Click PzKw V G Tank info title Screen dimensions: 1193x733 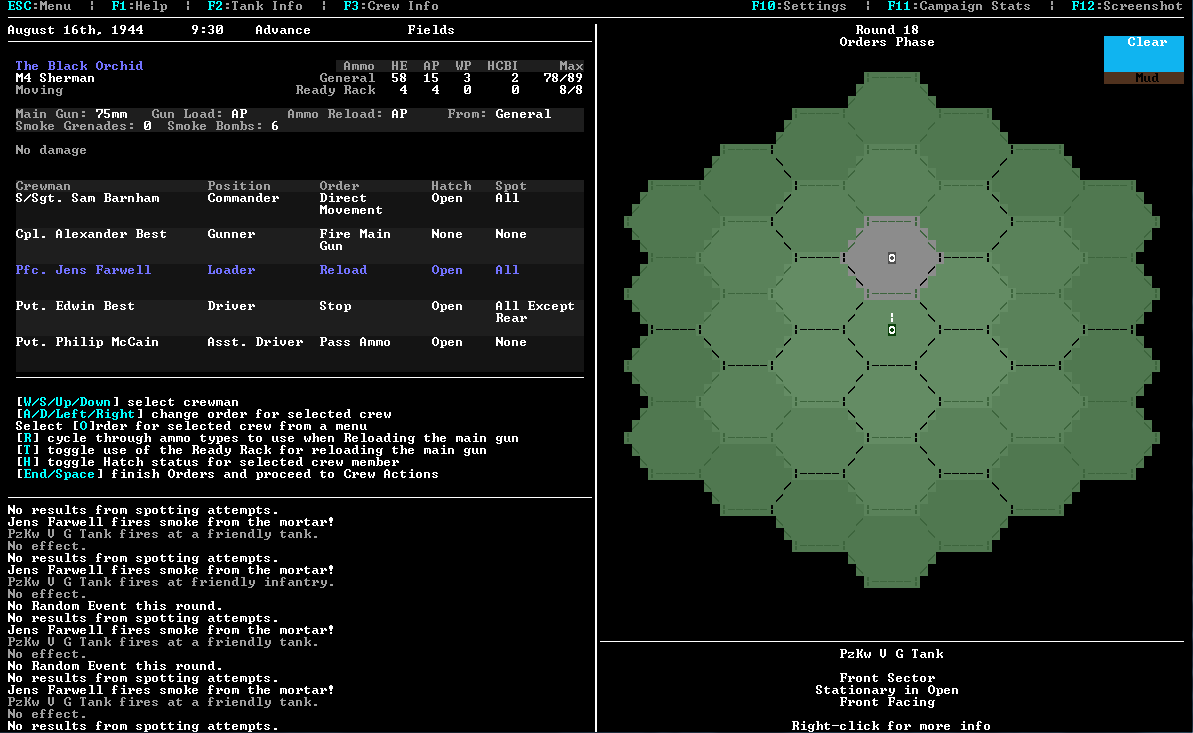click(891, 654)
